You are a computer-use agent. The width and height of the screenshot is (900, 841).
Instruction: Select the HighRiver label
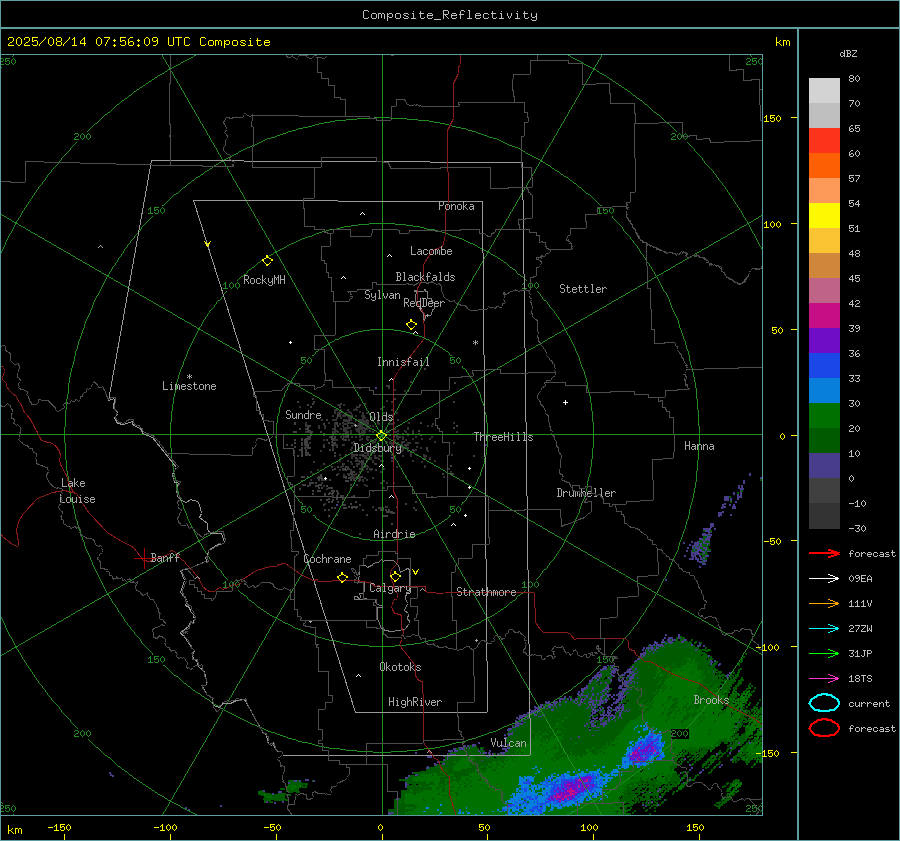[x=415, y=702]
